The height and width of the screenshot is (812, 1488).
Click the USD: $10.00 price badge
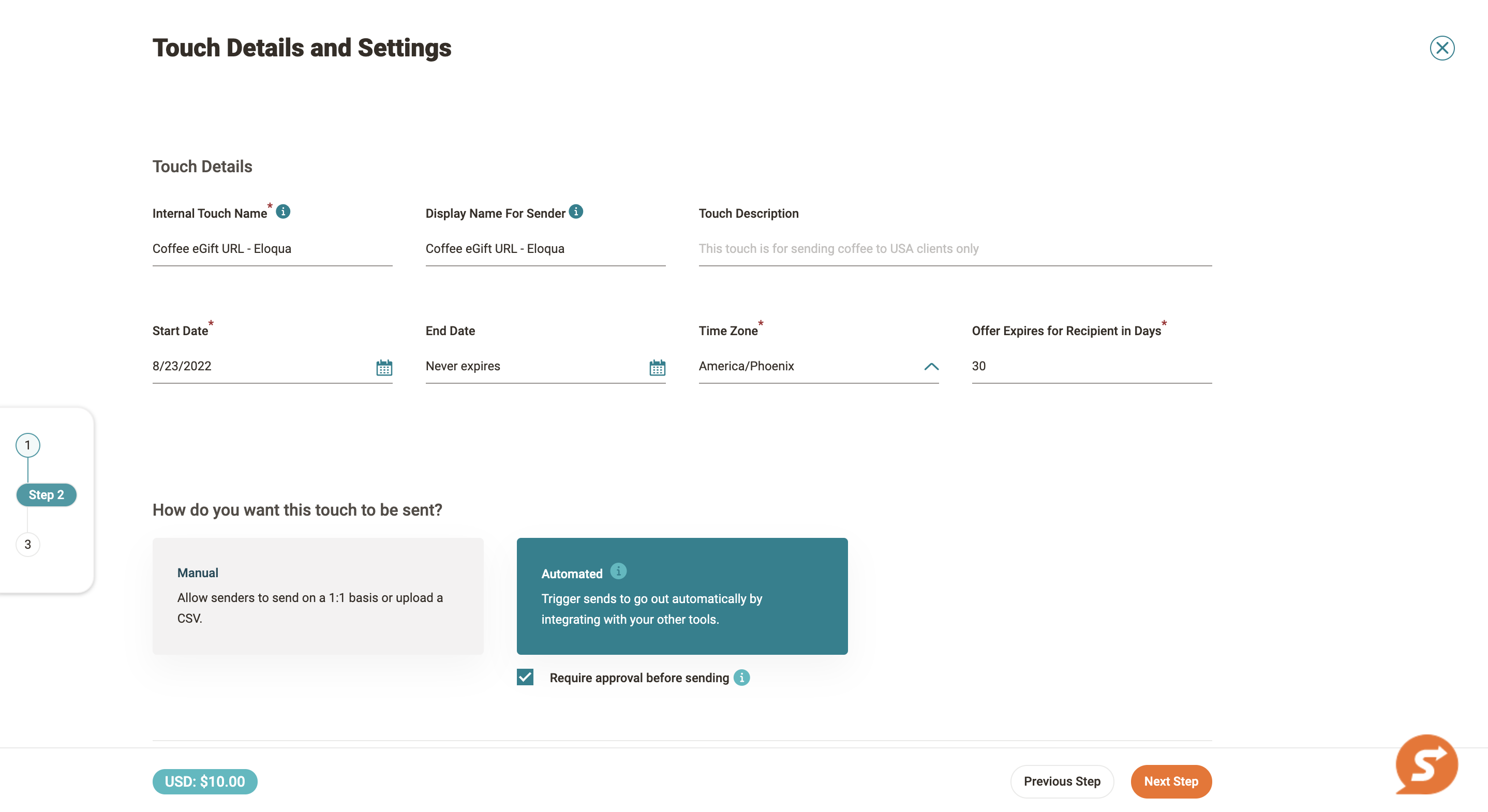pyautogui.click(x=205, y=781)
